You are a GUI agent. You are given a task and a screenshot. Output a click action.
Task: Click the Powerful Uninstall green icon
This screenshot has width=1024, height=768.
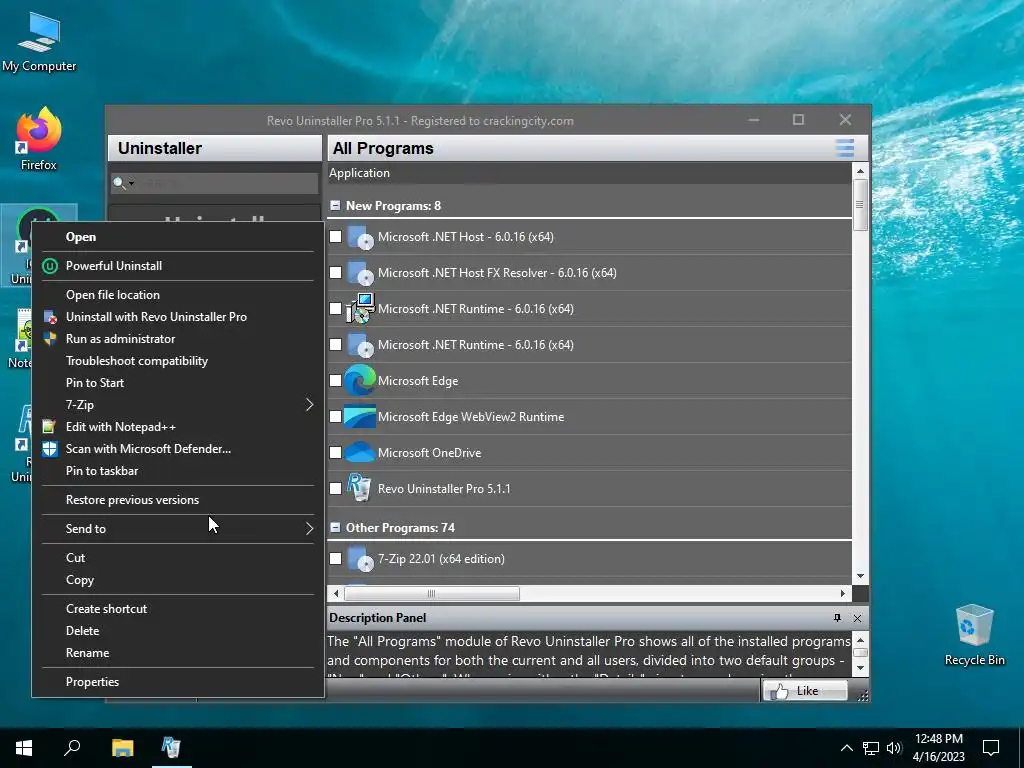[50, 266]
